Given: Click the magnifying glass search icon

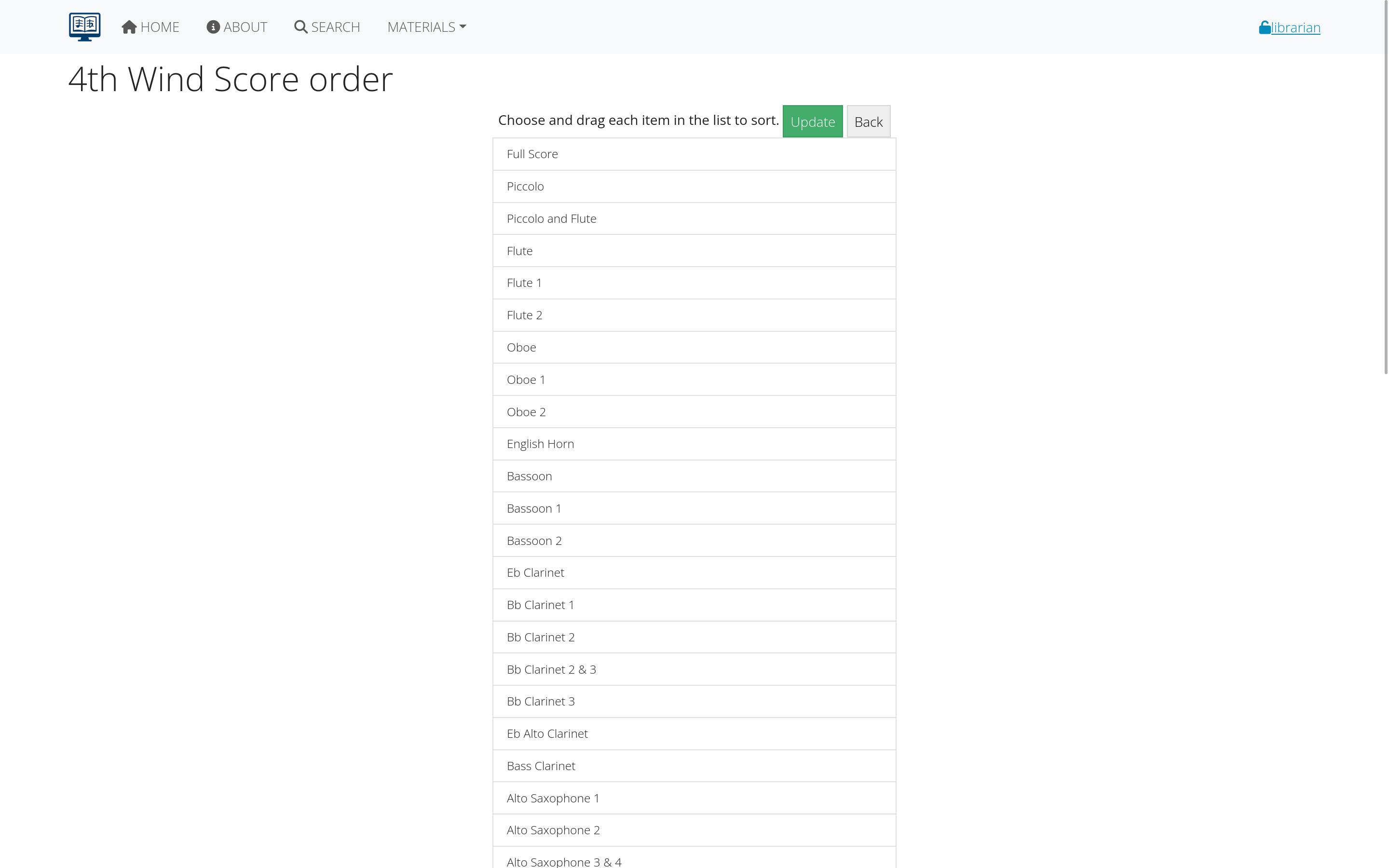Looking at the screenshot, I should 300,27.
